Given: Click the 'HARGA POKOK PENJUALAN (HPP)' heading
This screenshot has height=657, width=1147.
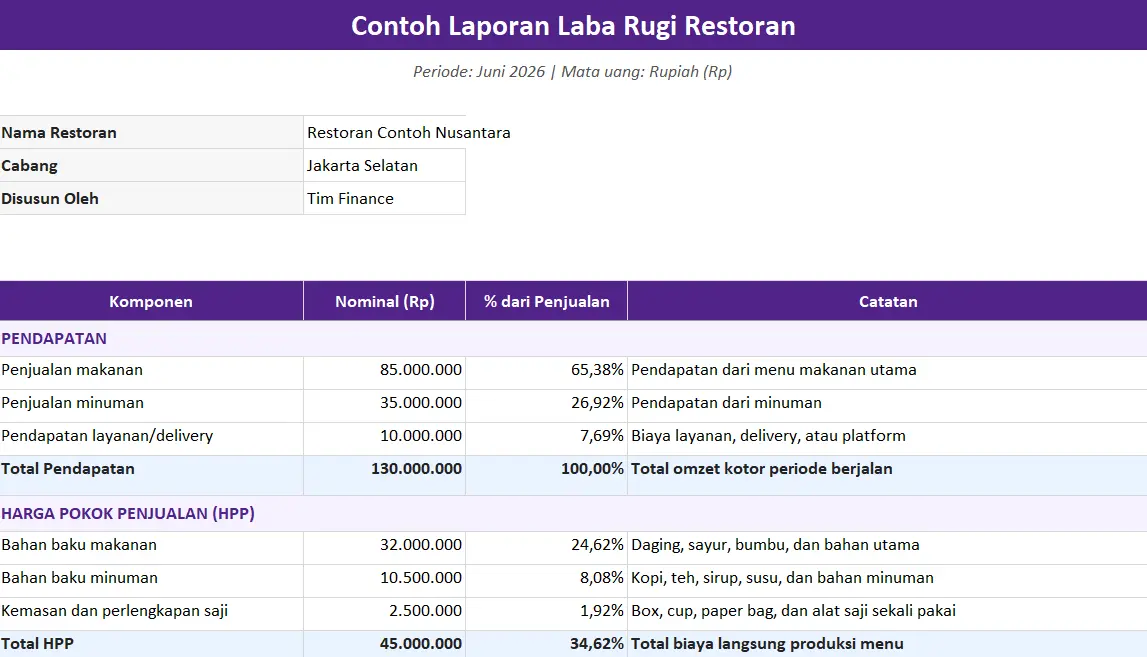Looking at the screenshot, I should pyautogui.click(x=128, y=514).
